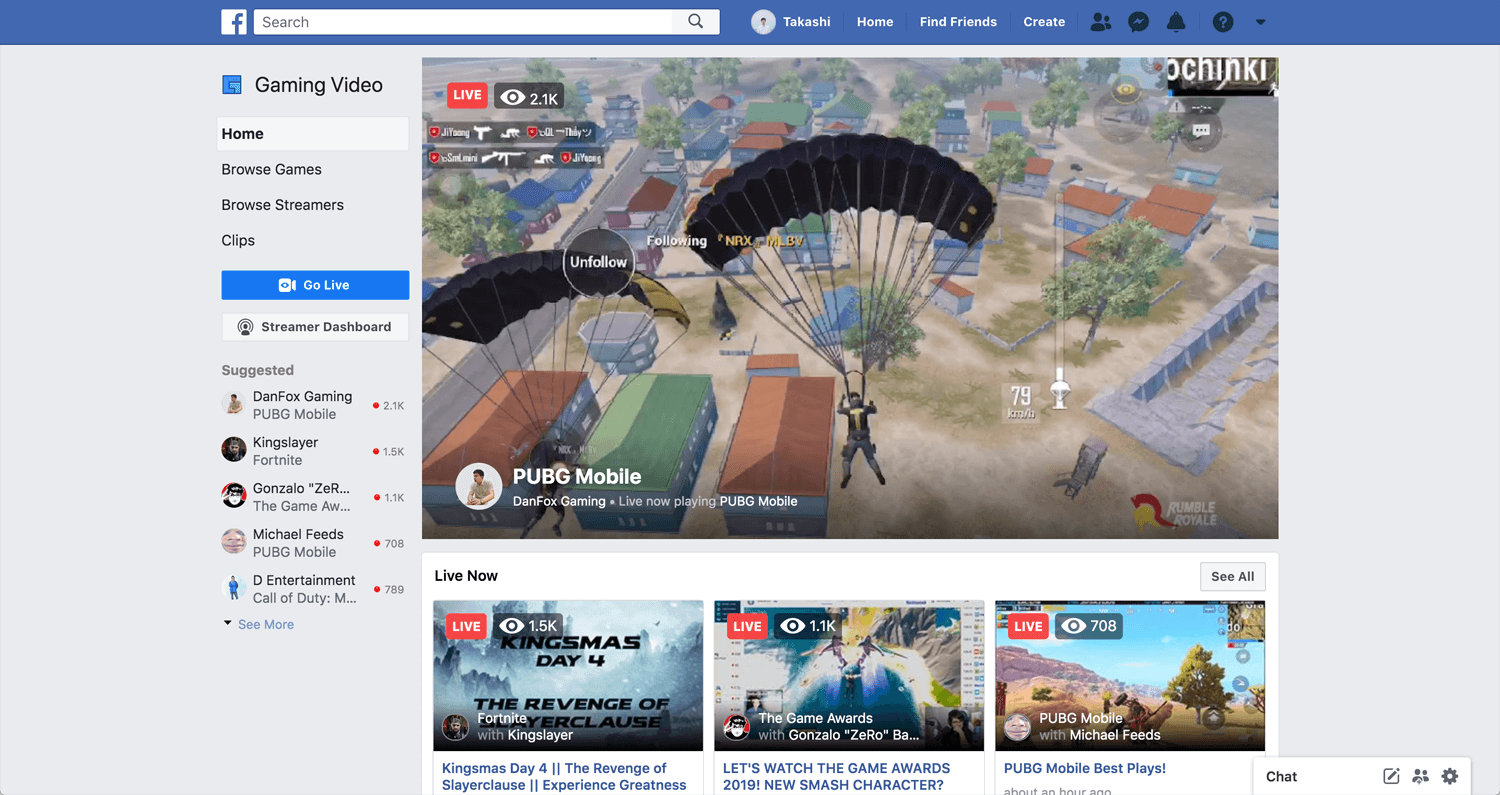Open Kingsmas Day 4 video title link
Viewport: 1500px width, 795px height.
[564, 777]
